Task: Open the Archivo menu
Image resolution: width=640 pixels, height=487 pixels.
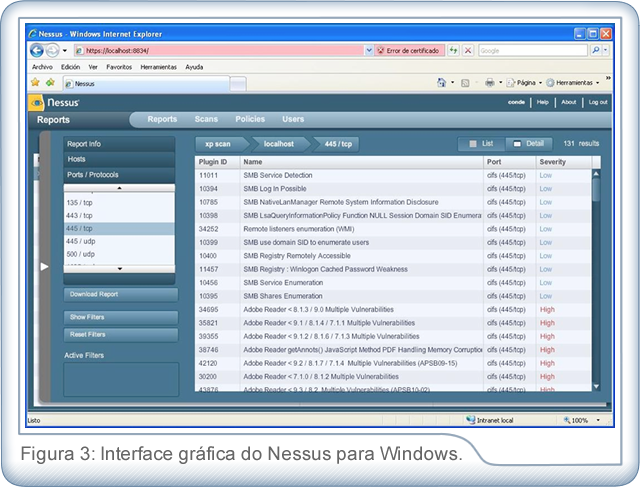Action: (42, 67)
